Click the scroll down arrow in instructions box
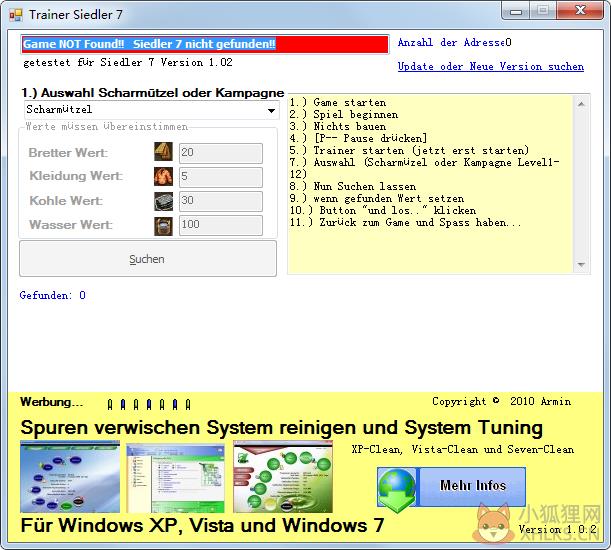This screenshot has height=550, width=611. tap(581, 264)
